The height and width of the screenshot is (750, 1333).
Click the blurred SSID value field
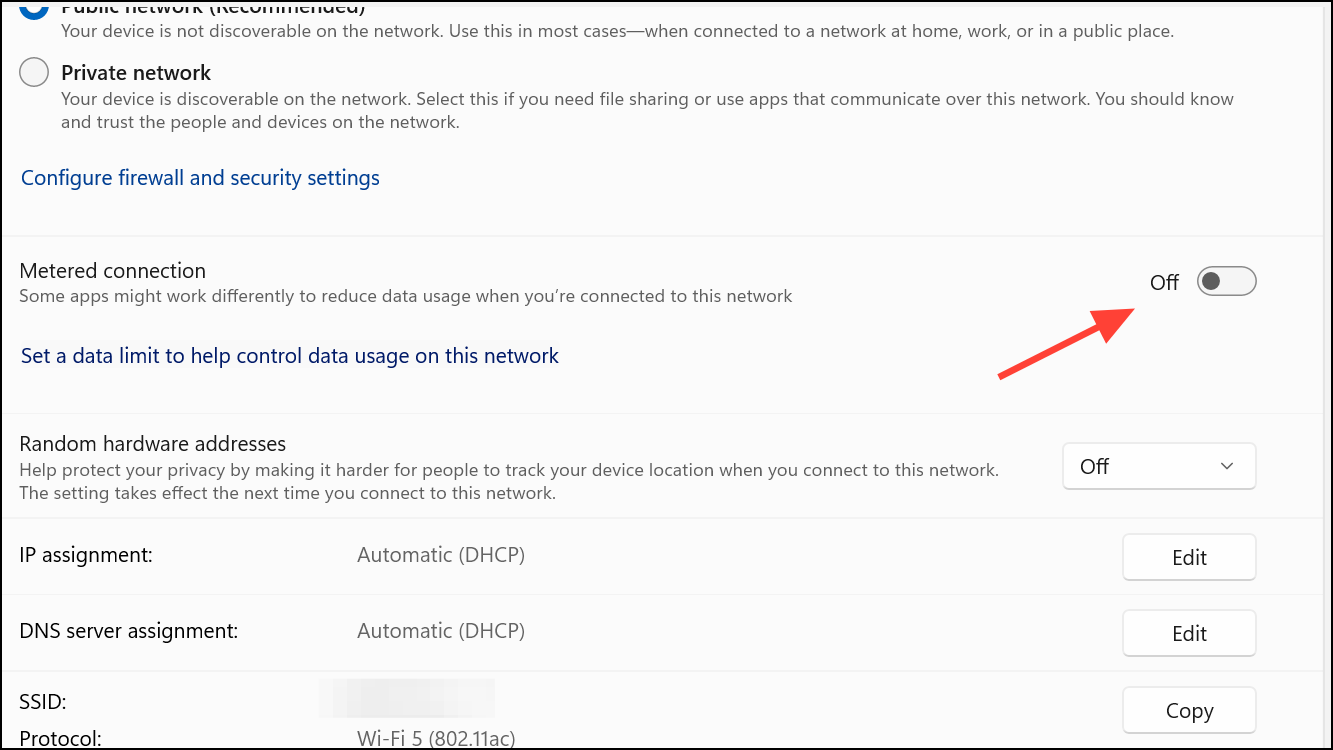point(405,697)
